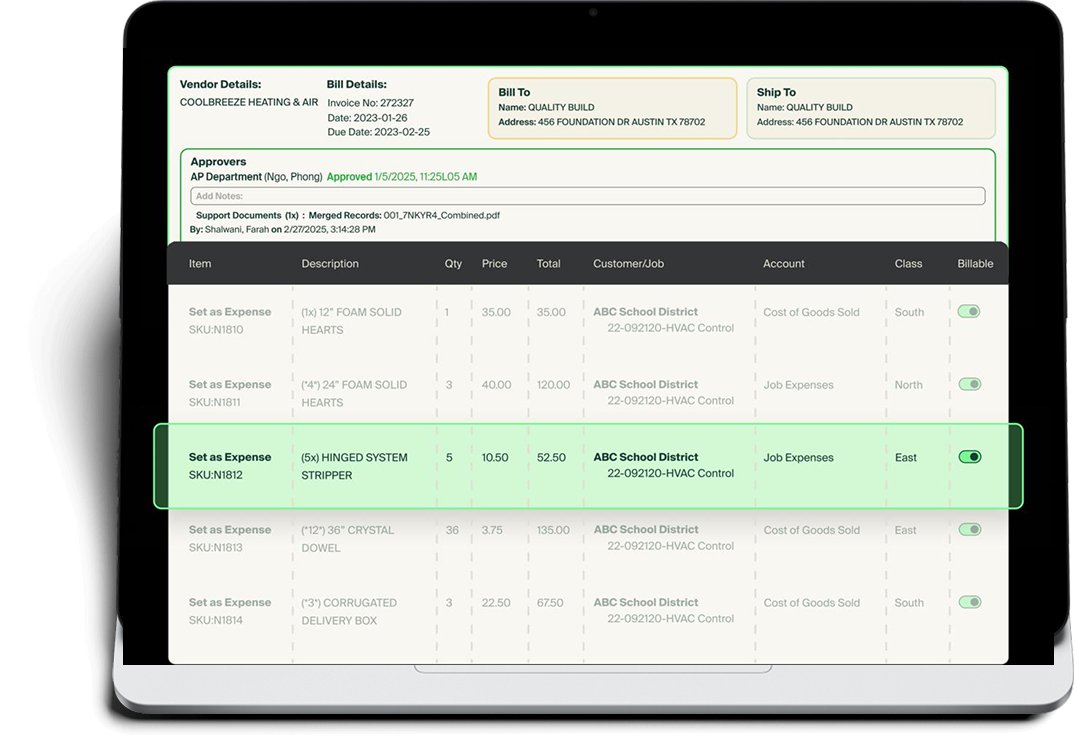Select Class 'North' in SKU:N1811 row
The width and height of the screenshot is (1075, 739).
908,385
